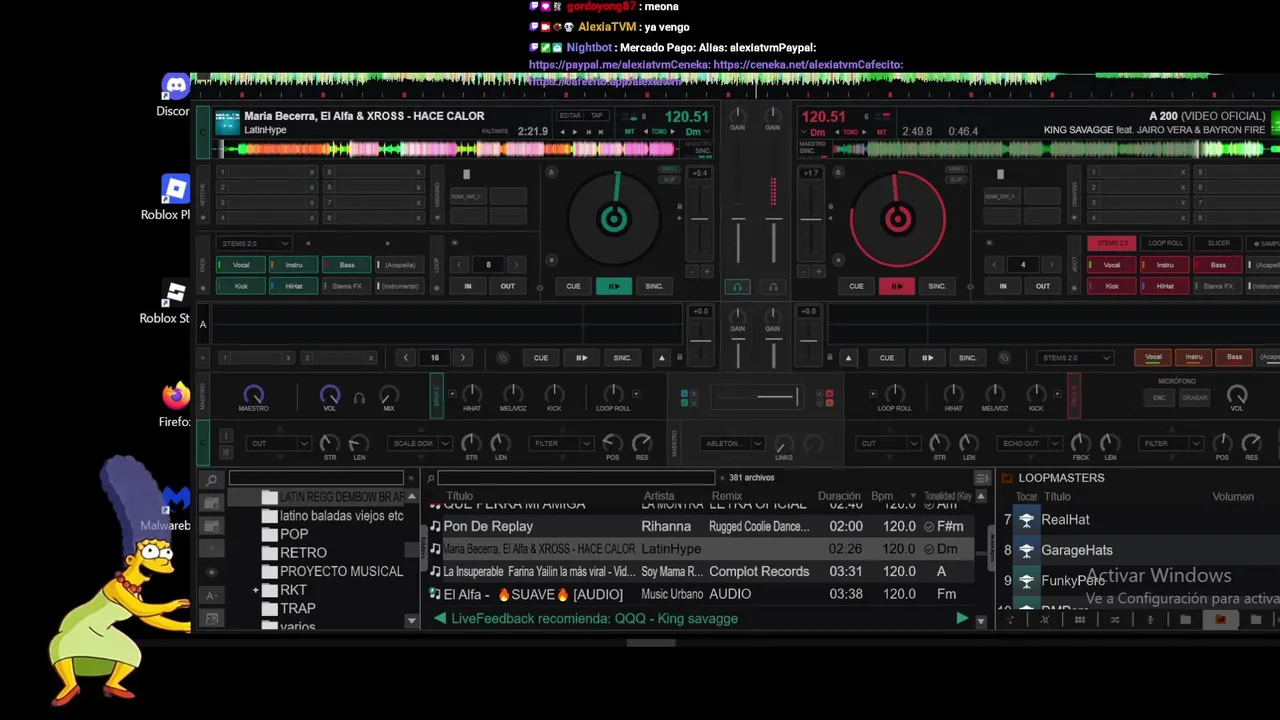This screenshot has height=720, width=1280.
Task: Toggle the left deck Bass stem pad
Action: (x=347, y=265)
